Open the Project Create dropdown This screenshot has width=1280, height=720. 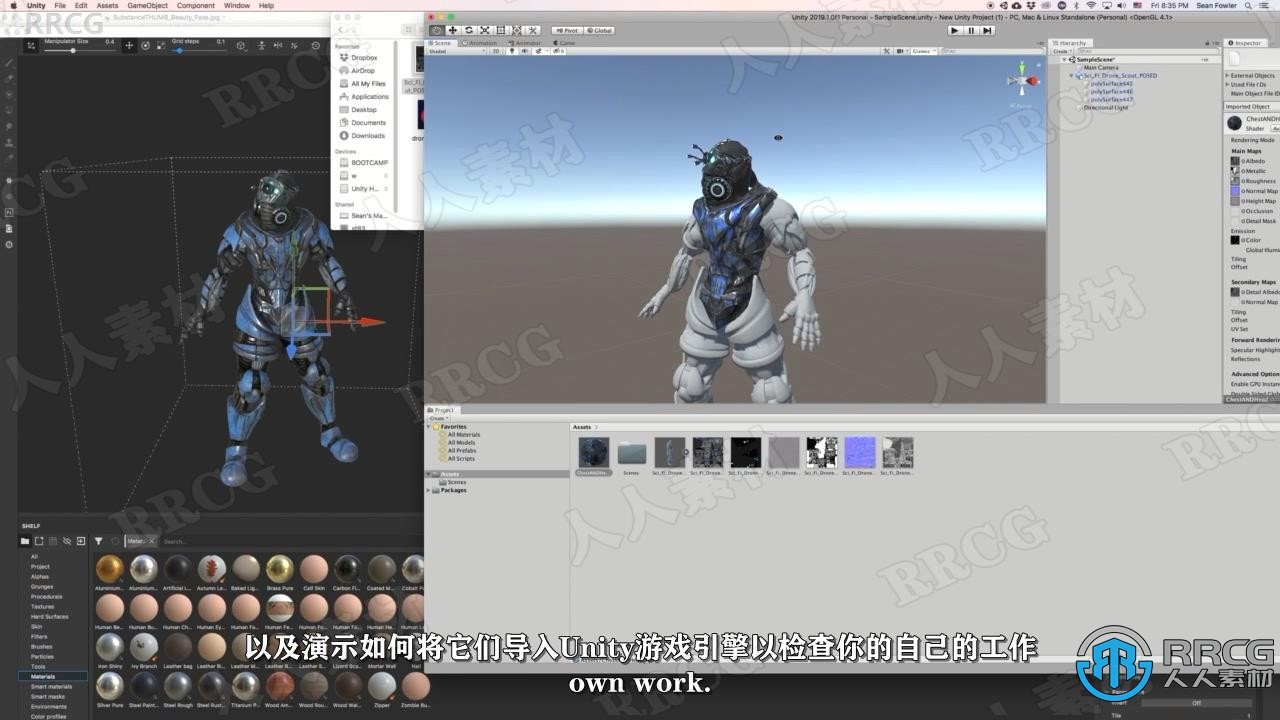pyautogui.click(x=437, y=418)
